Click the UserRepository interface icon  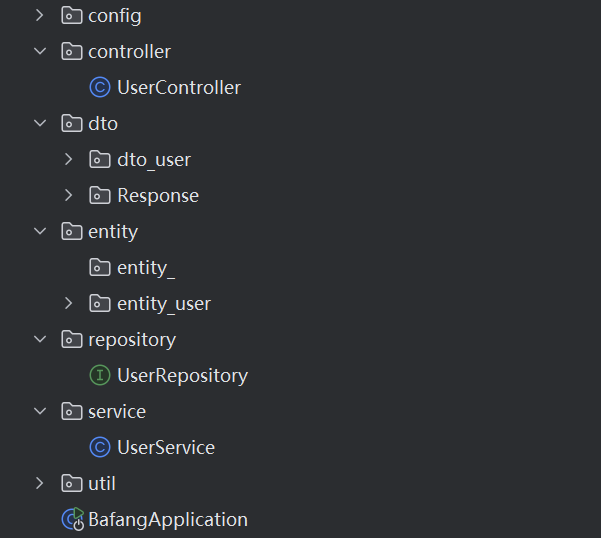click(100, 375)
